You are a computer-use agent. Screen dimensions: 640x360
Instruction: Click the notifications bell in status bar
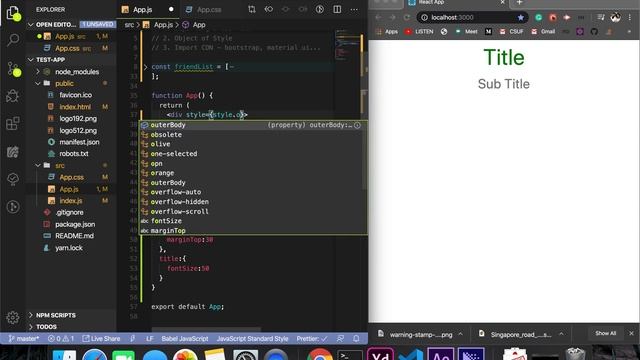tap(356, 338)
